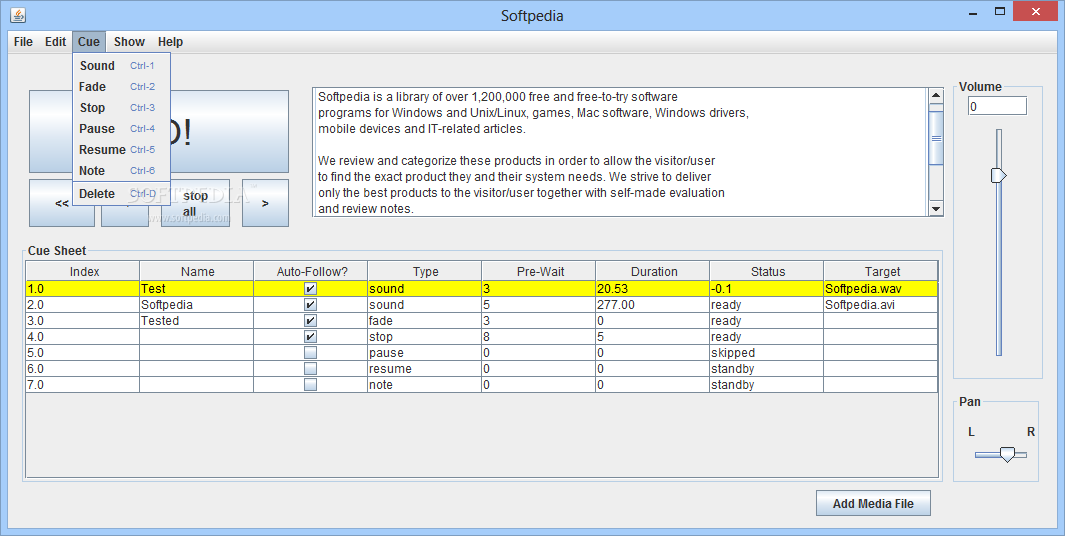Choose Fade from the Cue menu
1065x536 pixels.
121,87
